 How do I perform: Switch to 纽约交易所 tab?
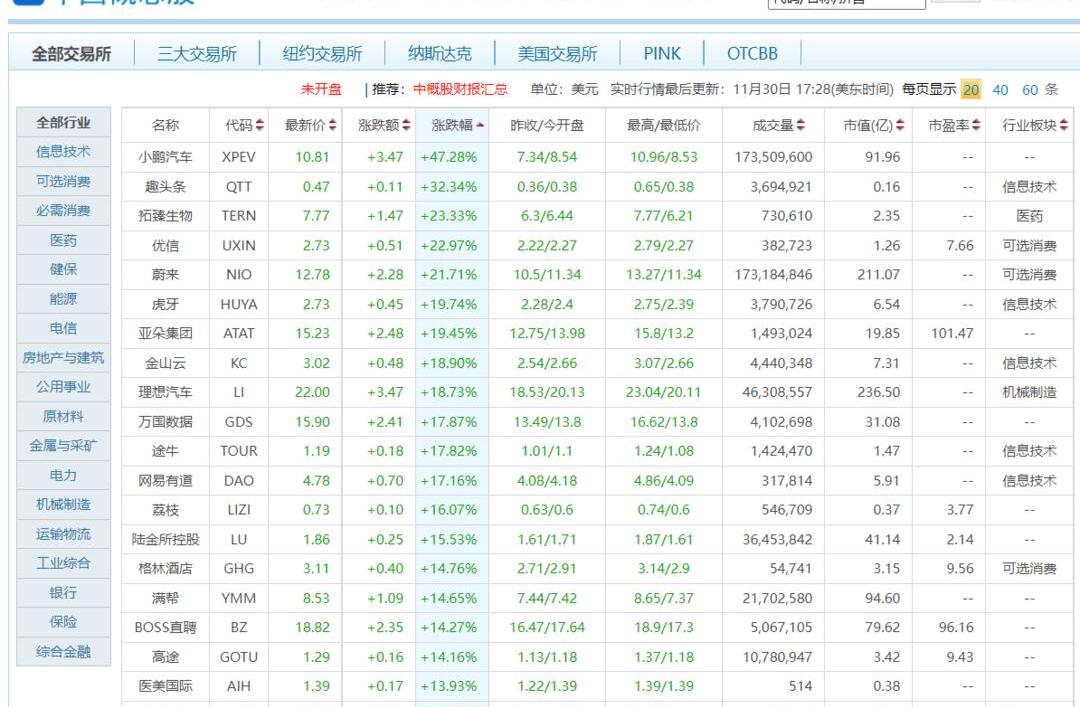pyautogui.click(x=322, y=54)
